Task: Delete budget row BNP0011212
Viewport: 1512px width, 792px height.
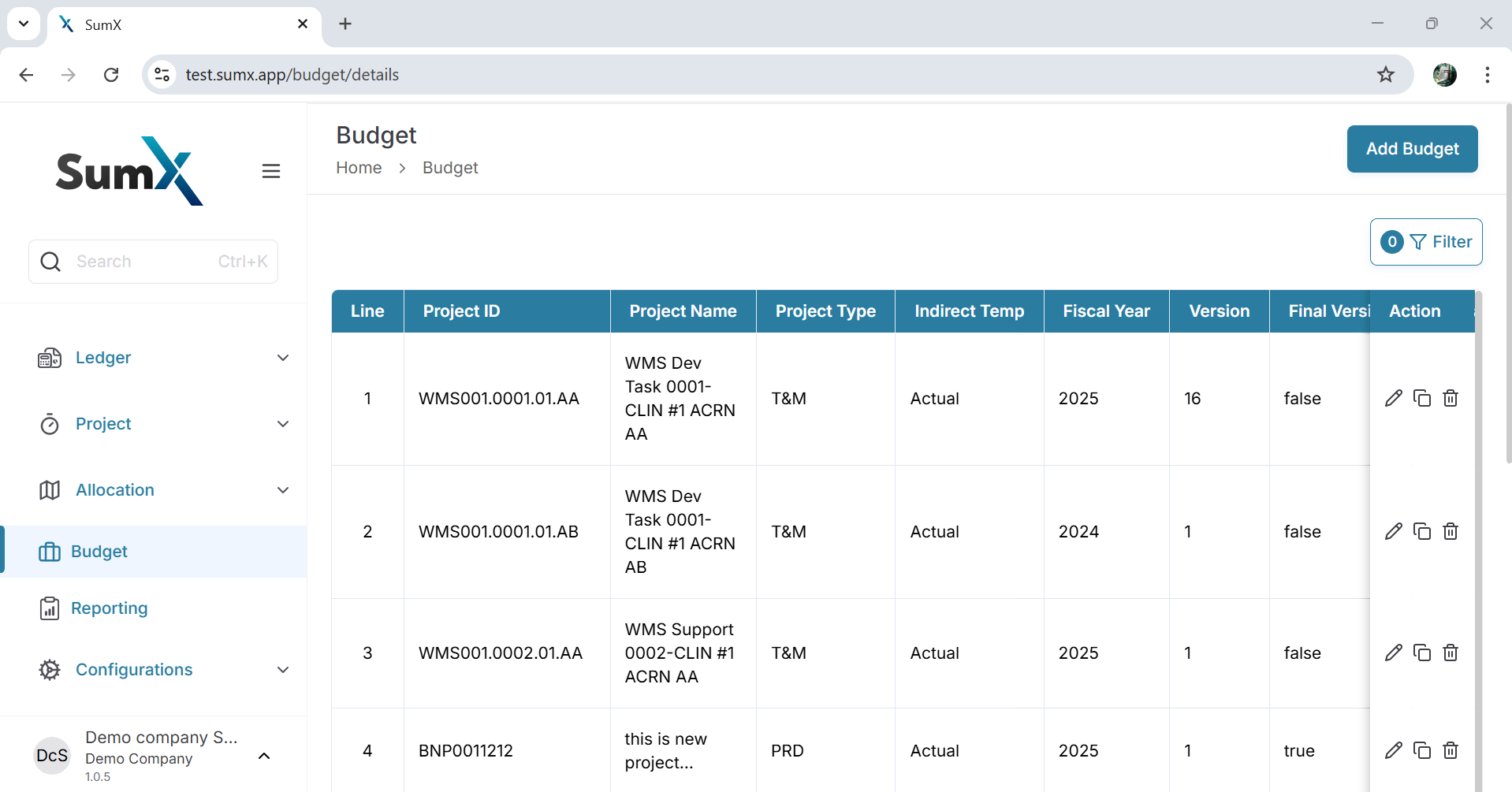Action: 1451,750
